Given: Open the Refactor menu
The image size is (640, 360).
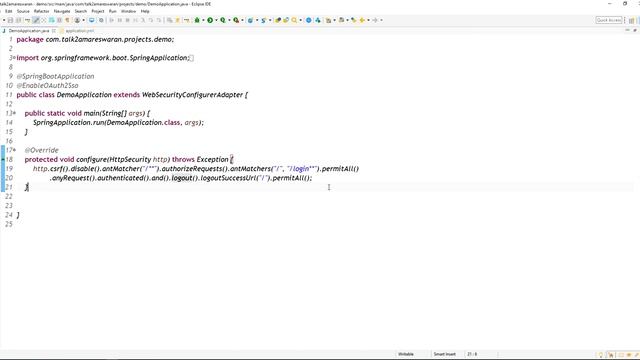Looking at the screenshot, I should tap(41, 11).
